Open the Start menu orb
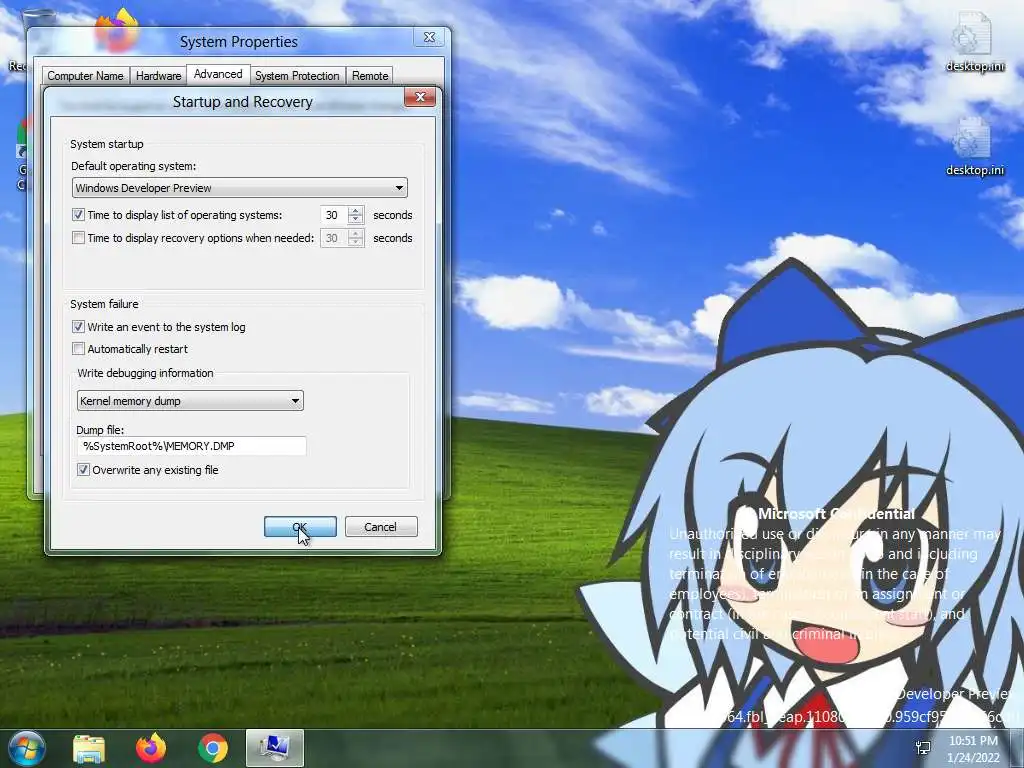Image resolution: width=1024 pixels, height=768 pixels. pos(26,748)
